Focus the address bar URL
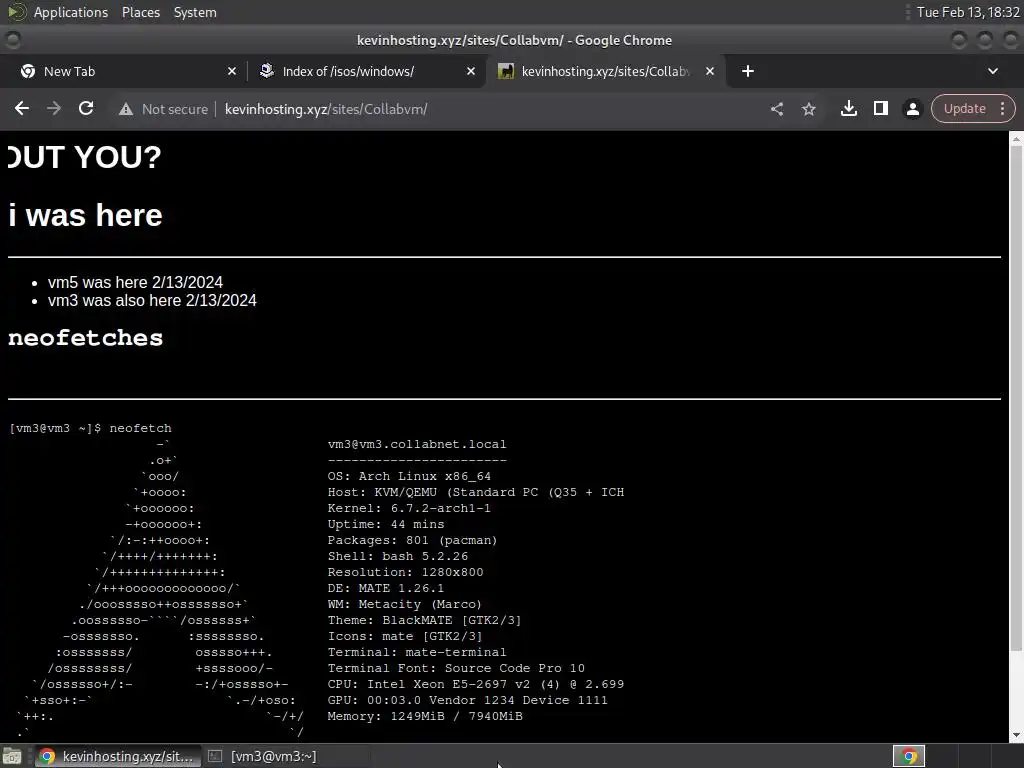Image resolution: width=1024 pixels, height=768 pixels. (326, 109)
